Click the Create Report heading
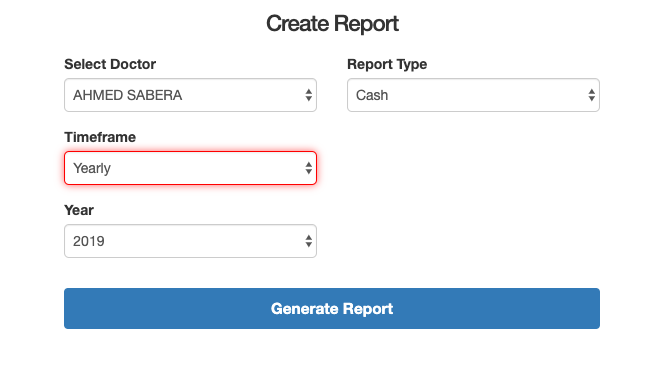Image resolution: width=662 pixels, height=369 pixels. click(x=332, y=24)
